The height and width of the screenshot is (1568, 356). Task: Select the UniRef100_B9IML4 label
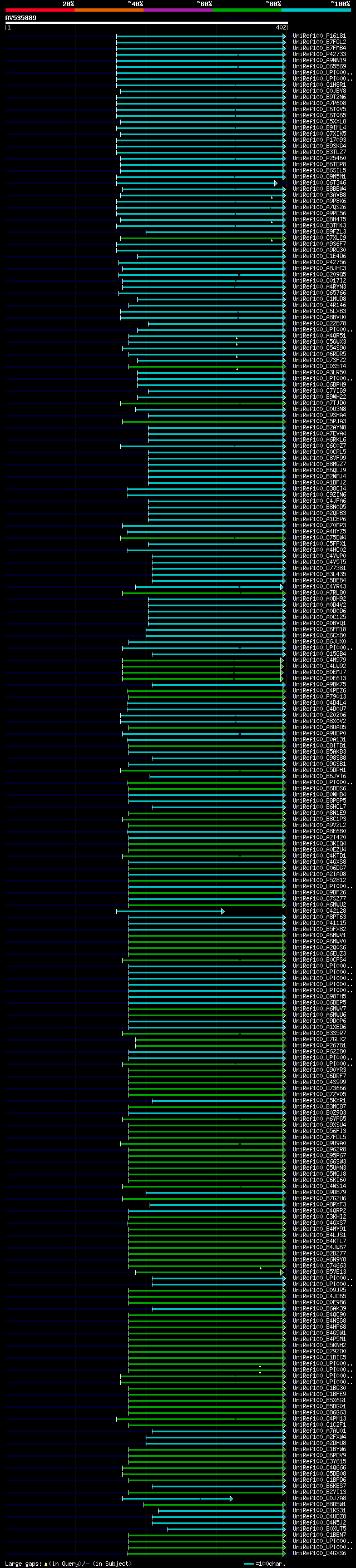pyautogui.click(x=319, y=127)
